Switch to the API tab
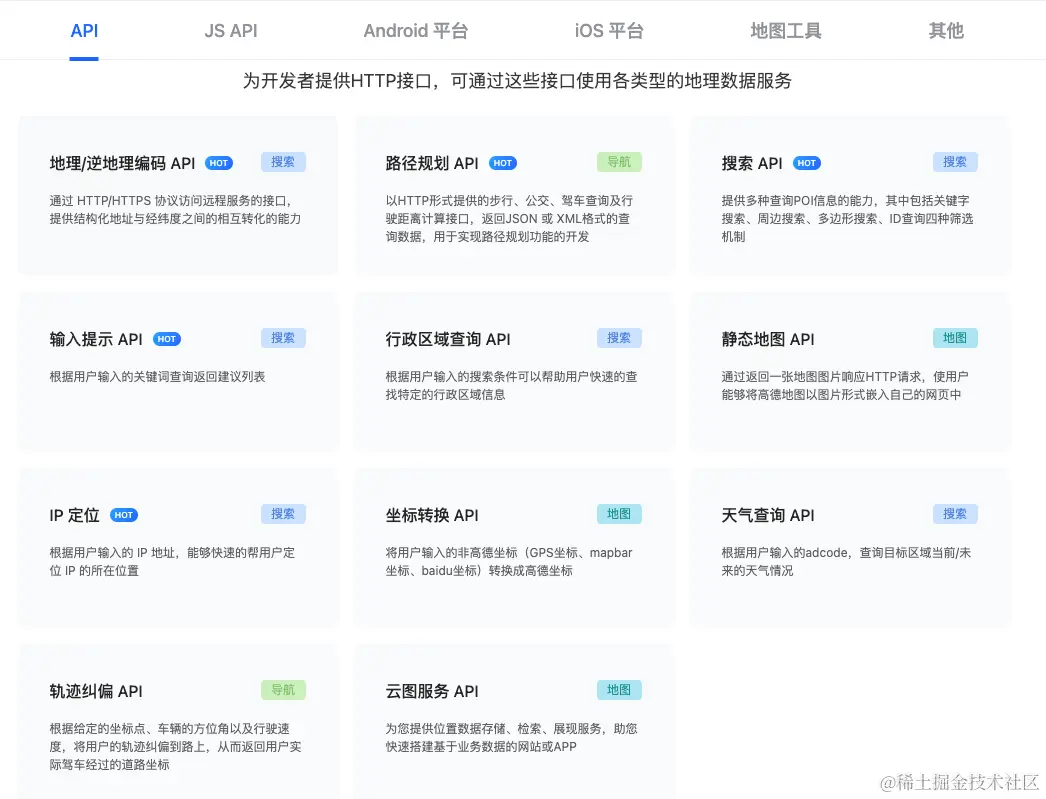Viewport: 1046px width, 799px height. point(84,31)
